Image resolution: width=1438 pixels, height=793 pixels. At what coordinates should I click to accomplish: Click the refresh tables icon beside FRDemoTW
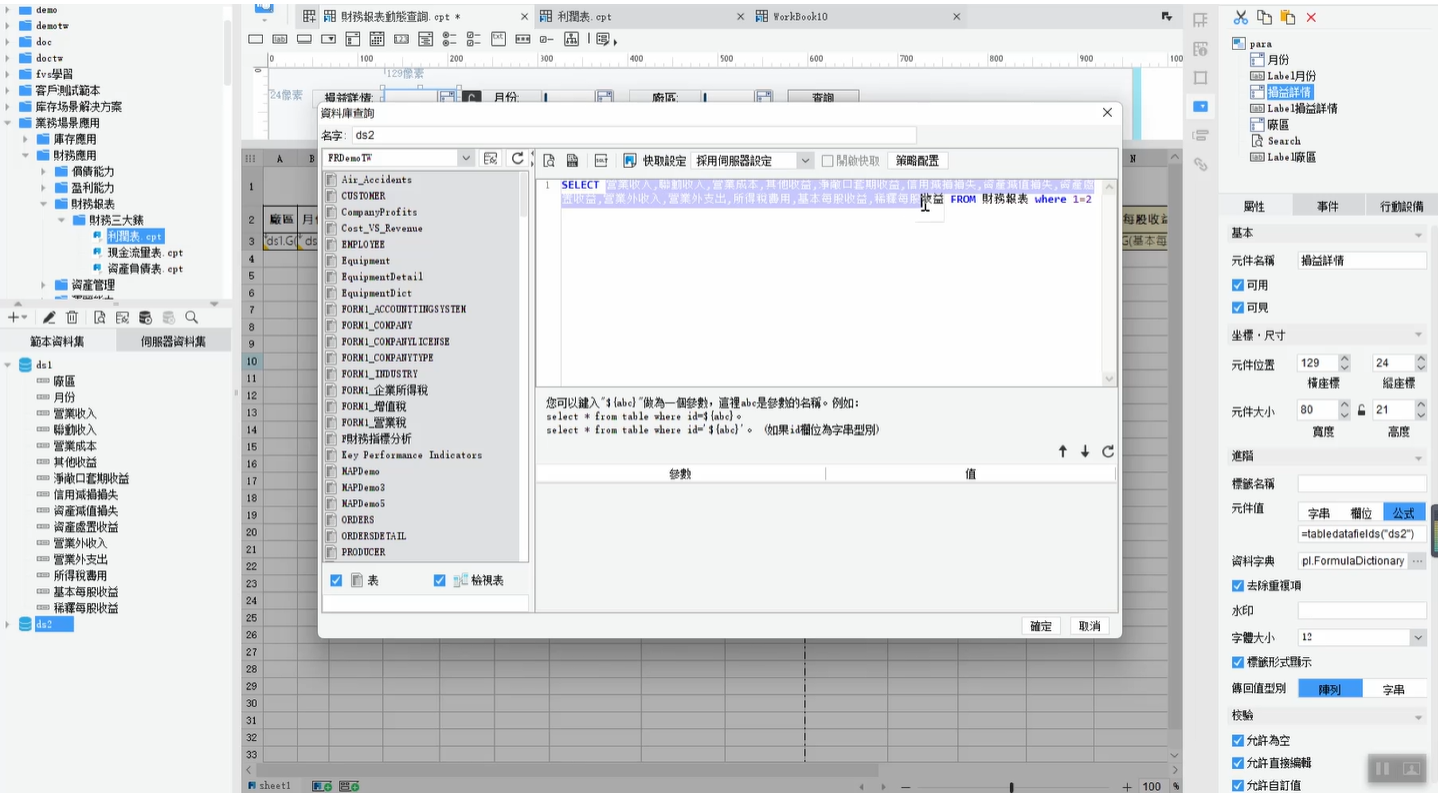[x=517, y=158]
